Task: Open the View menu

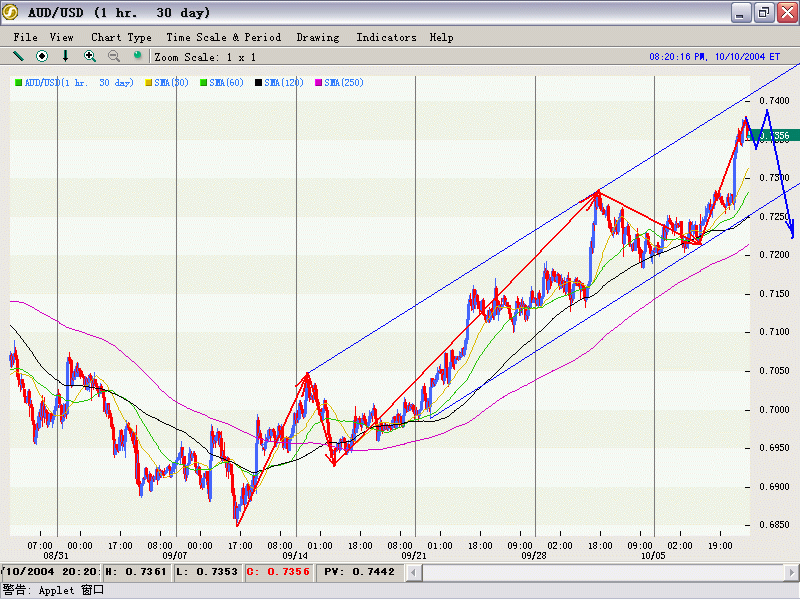Action: coord(62,38)
